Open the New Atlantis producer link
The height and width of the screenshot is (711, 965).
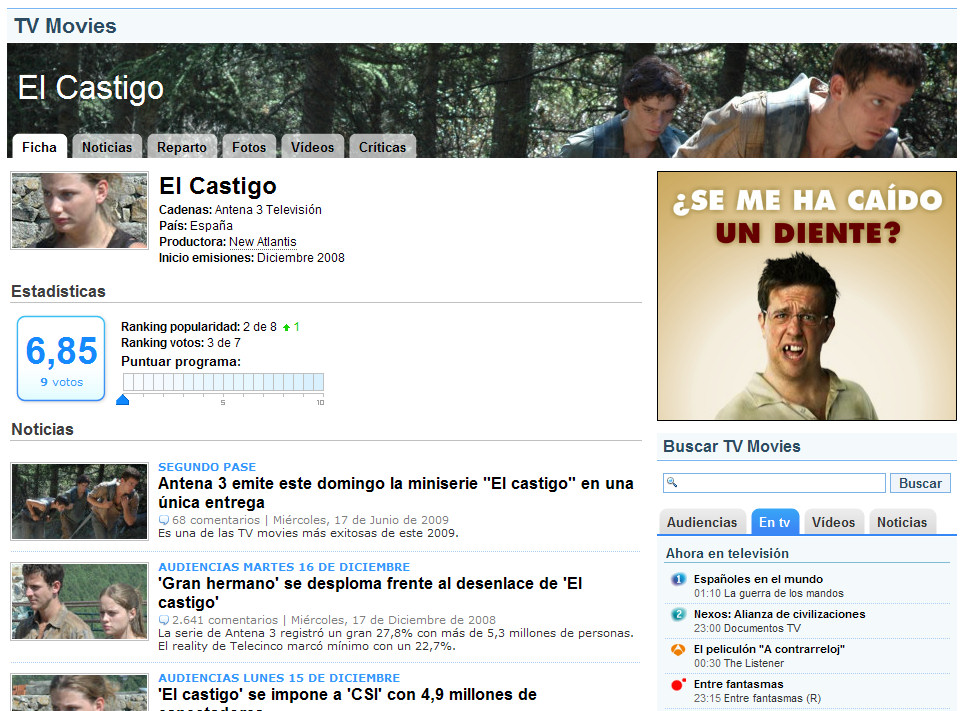(262, 242)
